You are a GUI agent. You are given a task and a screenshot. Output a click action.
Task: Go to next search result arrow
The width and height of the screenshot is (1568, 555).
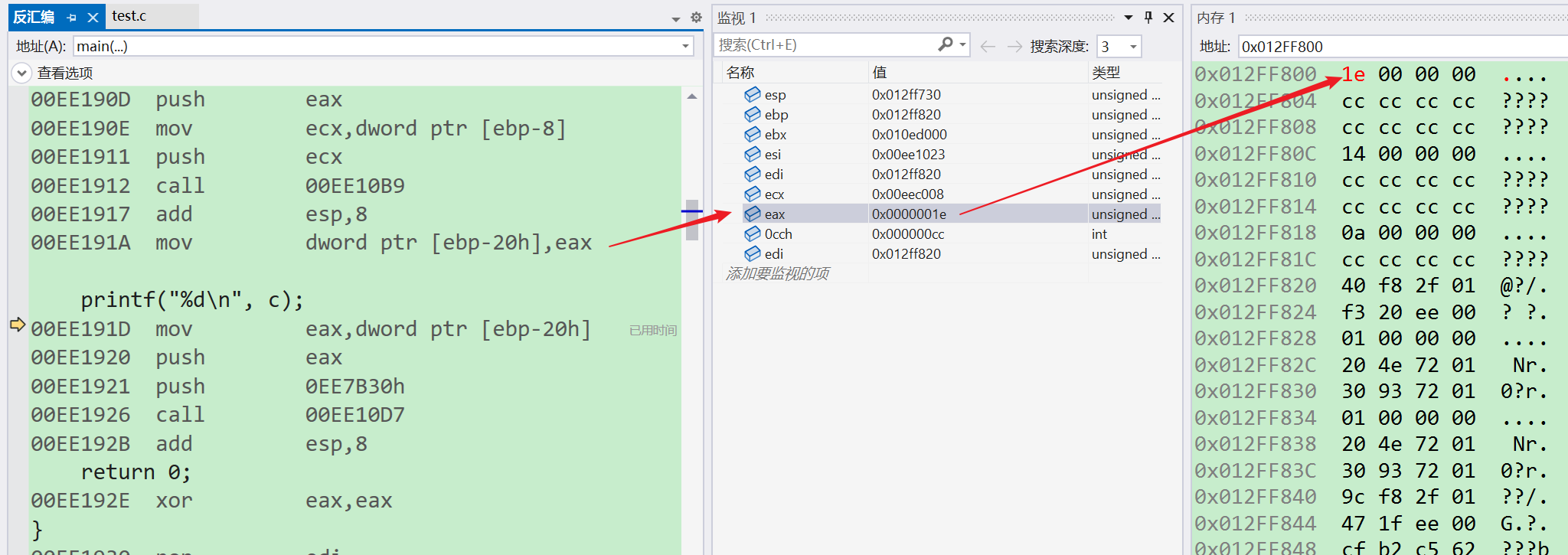[x=1014, y=46]
